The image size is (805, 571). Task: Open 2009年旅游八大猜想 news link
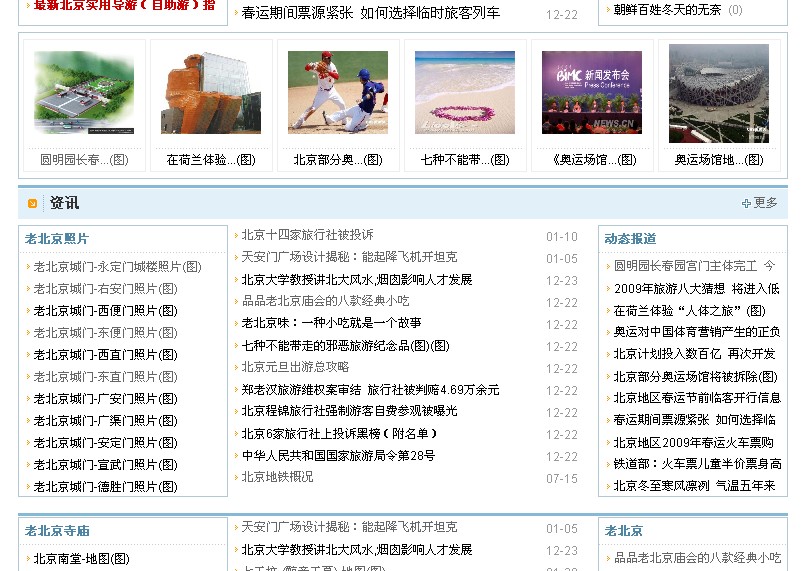pyautogui.click(x=696, y=289)
